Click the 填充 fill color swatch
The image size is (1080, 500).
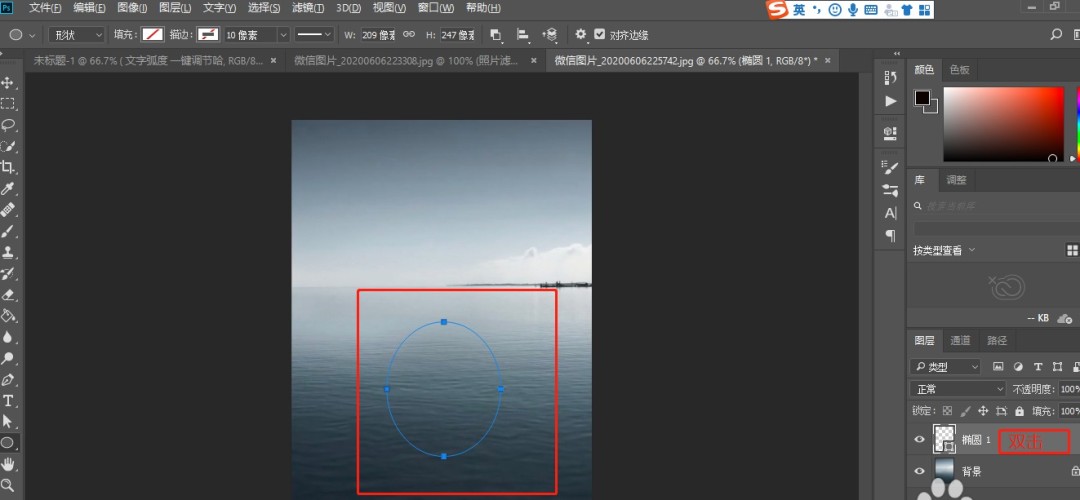pyautogui.click(x=152, y=34)
